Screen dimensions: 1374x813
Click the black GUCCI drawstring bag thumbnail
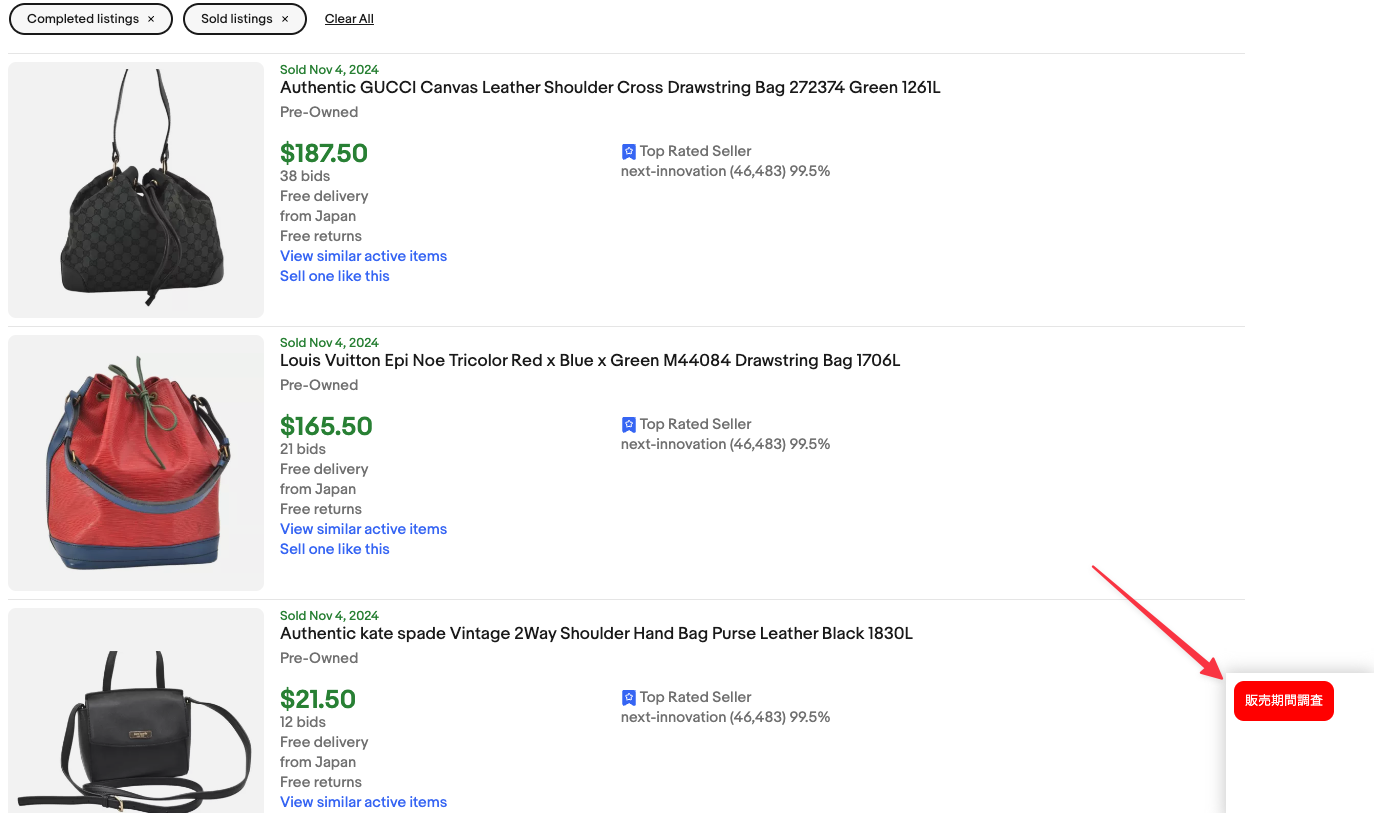[136, 190]
